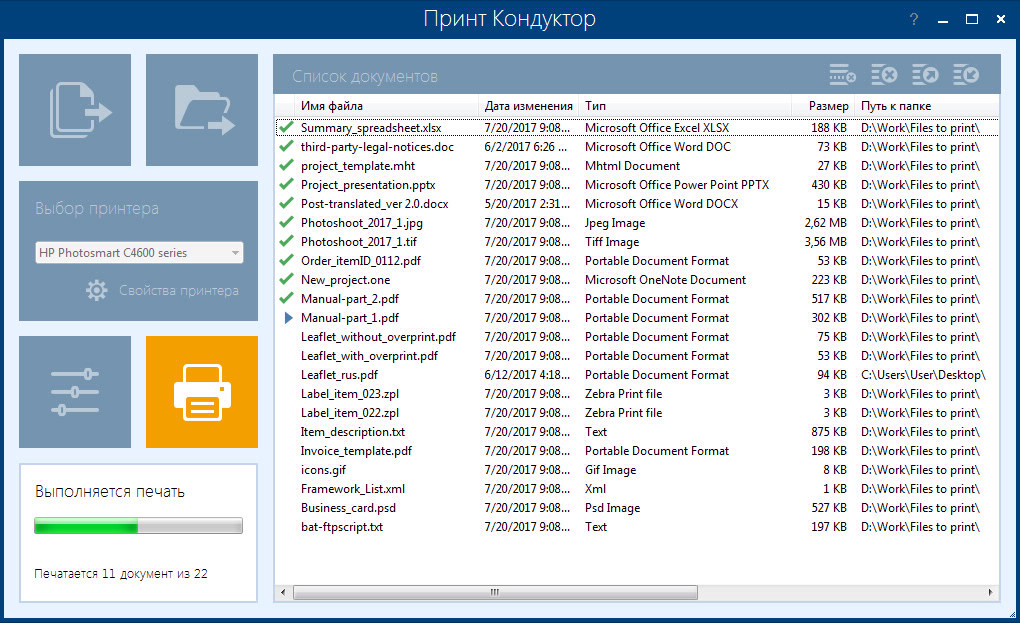Select the Leaflet_with_overprint.pdf row

coord(638,356)
